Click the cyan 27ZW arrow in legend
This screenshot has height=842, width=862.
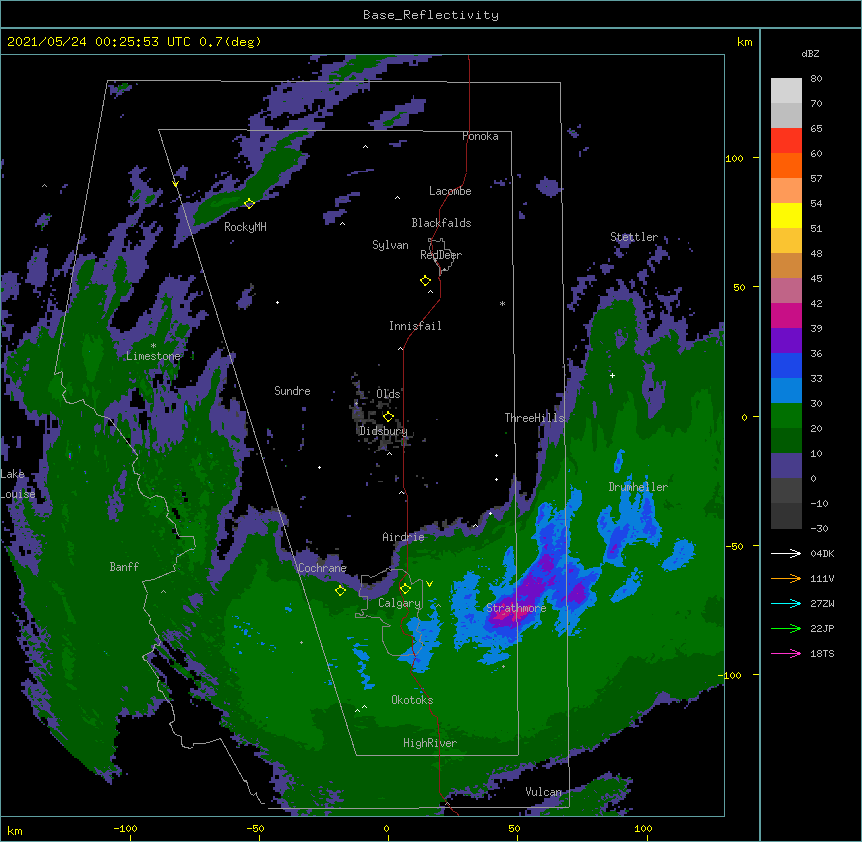[786, 603]
